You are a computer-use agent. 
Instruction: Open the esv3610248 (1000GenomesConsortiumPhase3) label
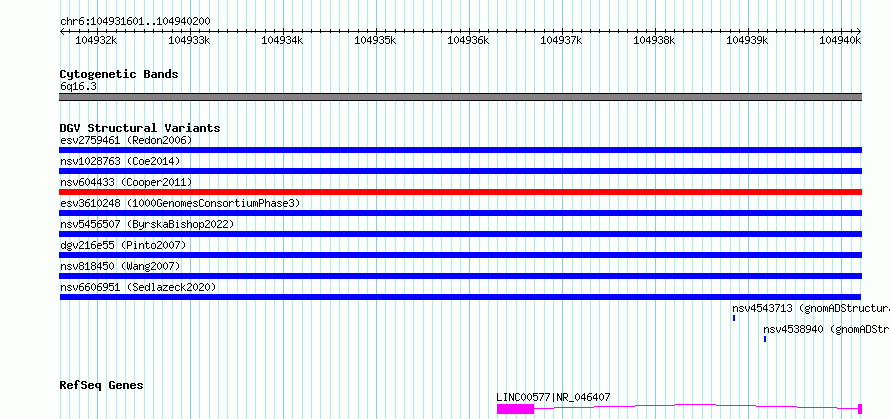click(x=180, y=203)
